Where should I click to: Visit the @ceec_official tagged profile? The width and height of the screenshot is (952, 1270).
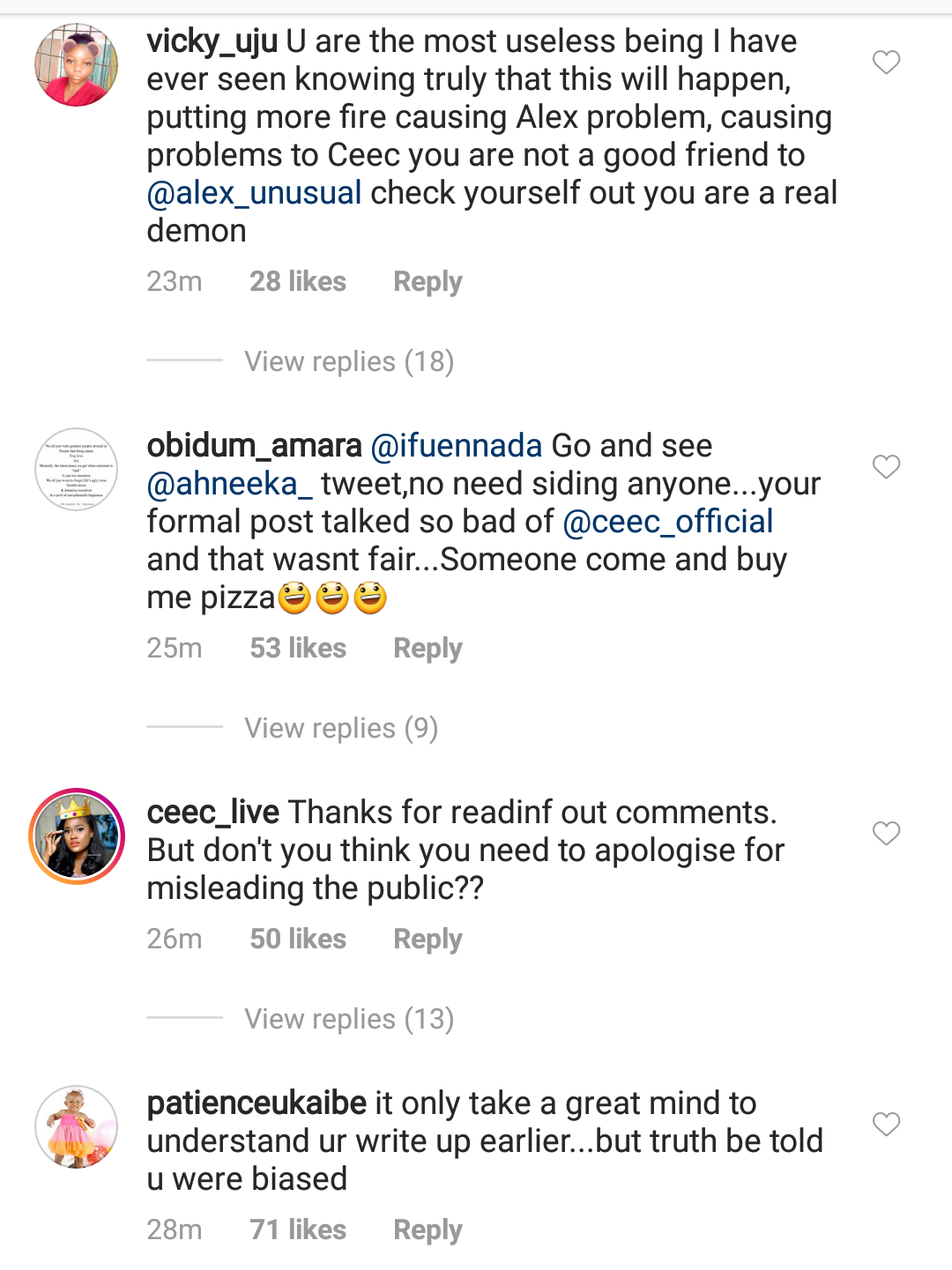tap(667, 522)
